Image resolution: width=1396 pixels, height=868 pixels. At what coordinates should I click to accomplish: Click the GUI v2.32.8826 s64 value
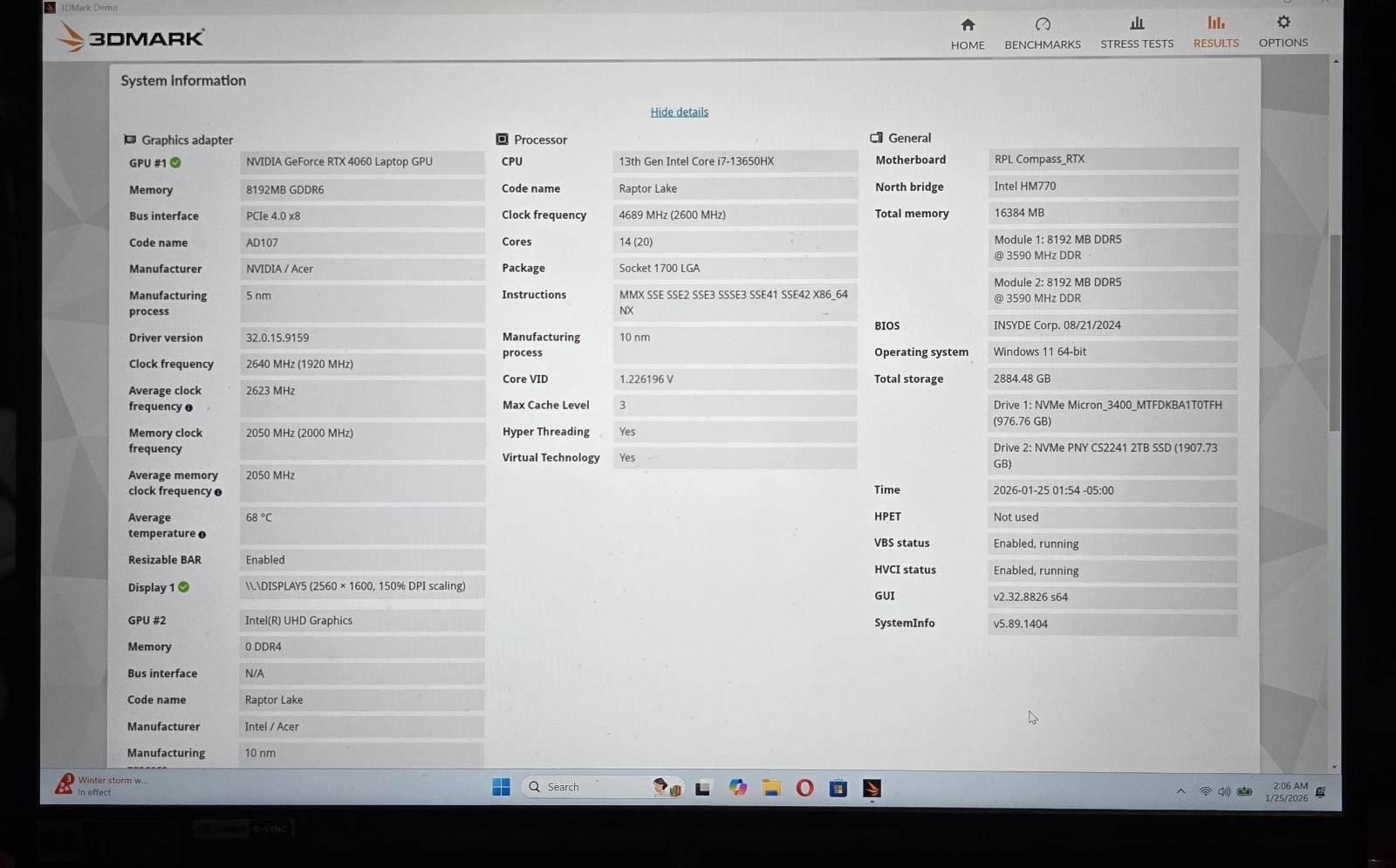[1112, 598]
